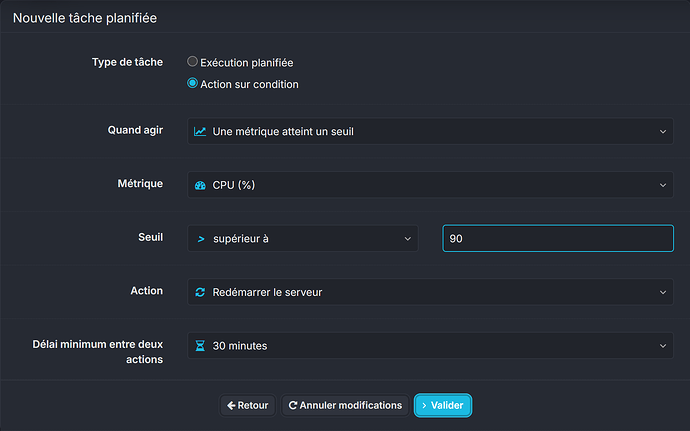Viewport: 690px width, 431px height.
Task: Click the hourglass icon beside 30 minutes
Action: coord(200,346)
